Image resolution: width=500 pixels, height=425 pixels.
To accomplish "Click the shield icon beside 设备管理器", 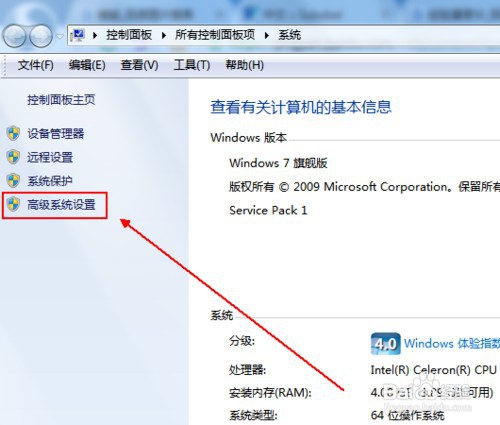I will point(13,133).
